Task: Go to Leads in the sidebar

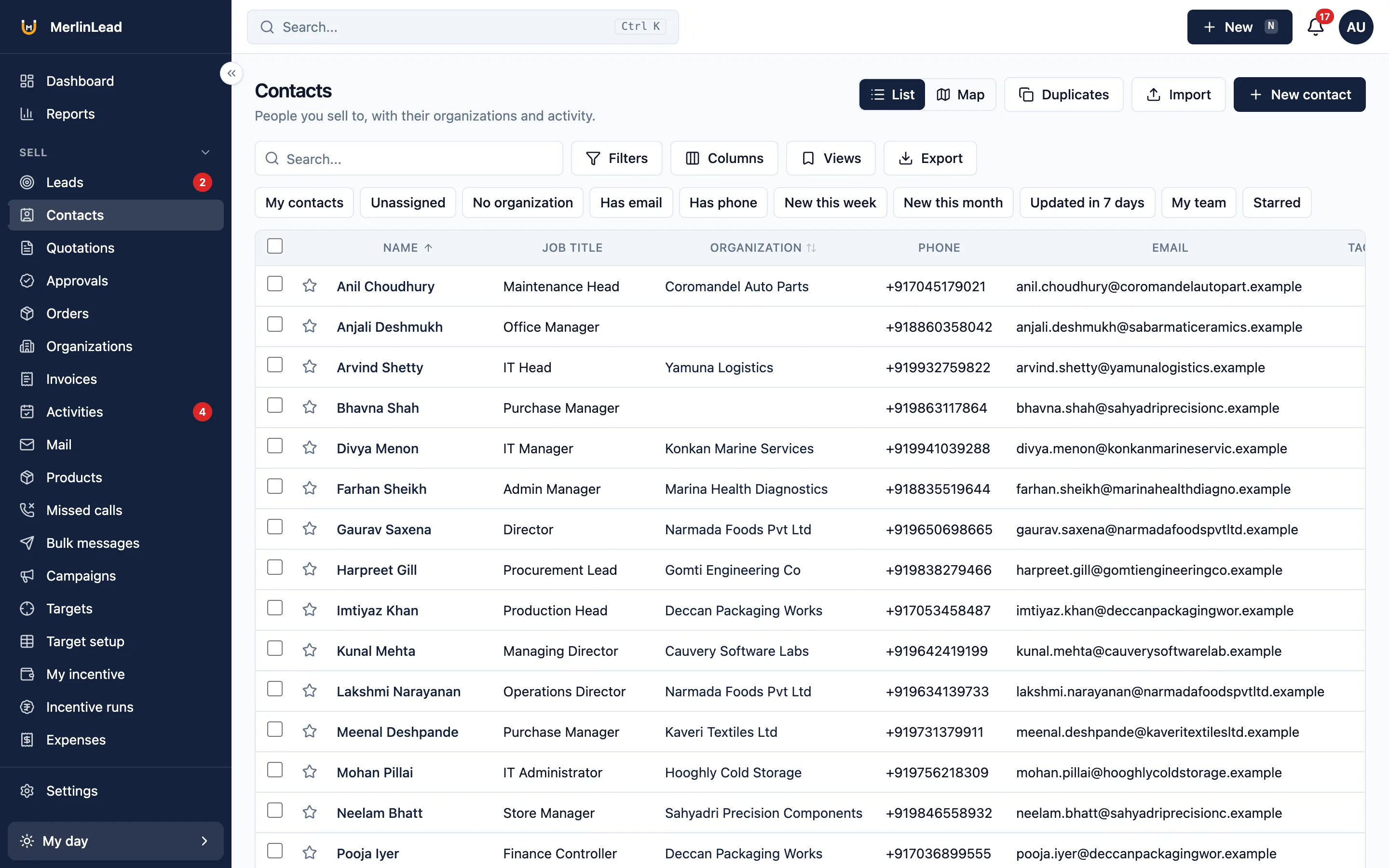Action: [x=116, y=183]
